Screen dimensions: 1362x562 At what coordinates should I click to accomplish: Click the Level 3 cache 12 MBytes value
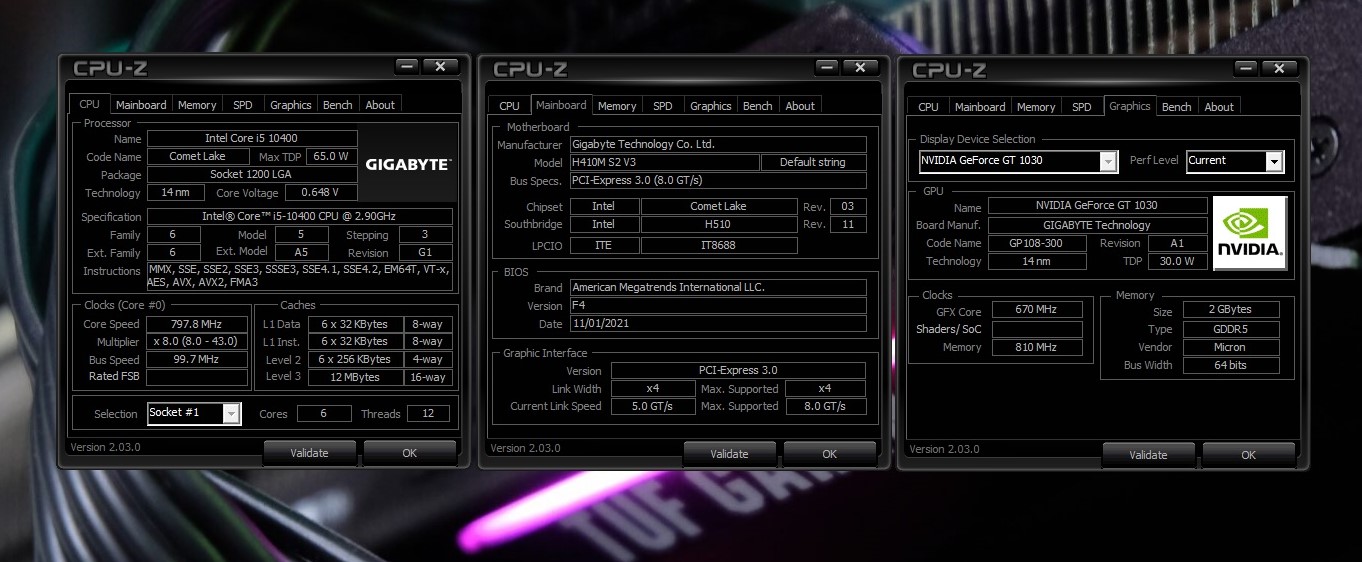(x=356, y=377)
